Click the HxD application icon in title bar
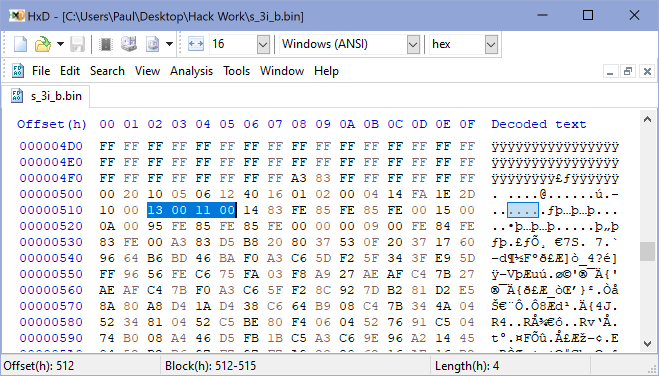Screen dimensions: 659x376 click(17, 16)
